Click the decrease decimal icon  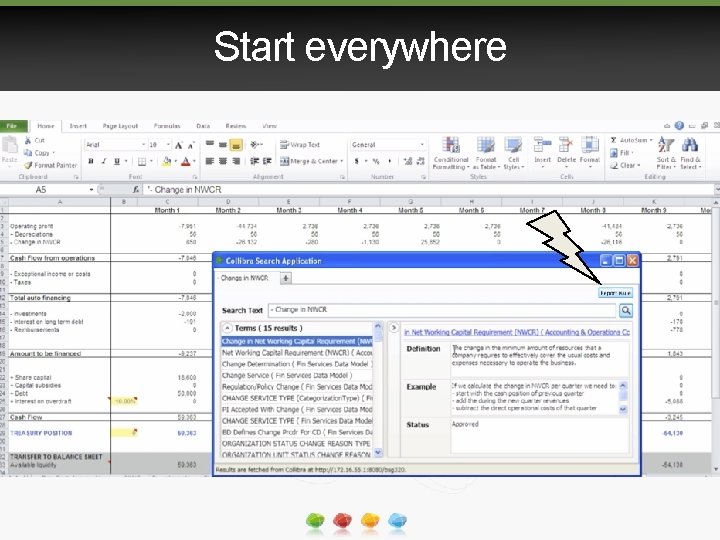(x=420, y=161)
